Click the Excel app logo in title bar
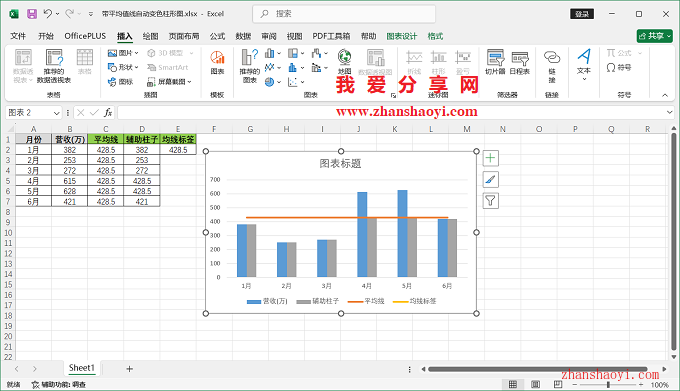The image size is (680, 391). tap(14, 14)
